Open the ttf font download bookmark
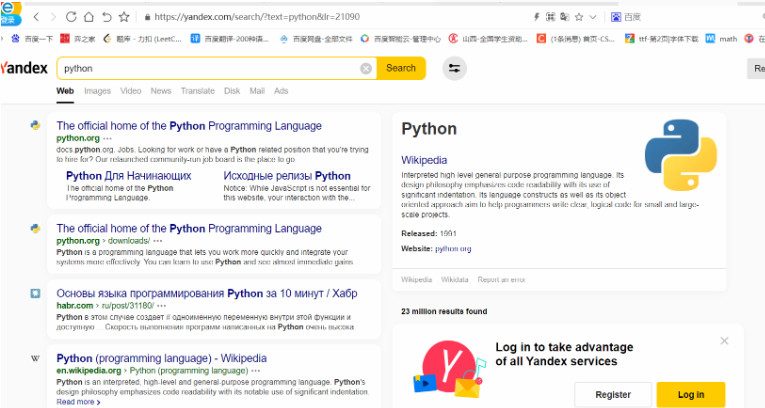The height and width of the screenshot is (408, 765). pos(662,39)
